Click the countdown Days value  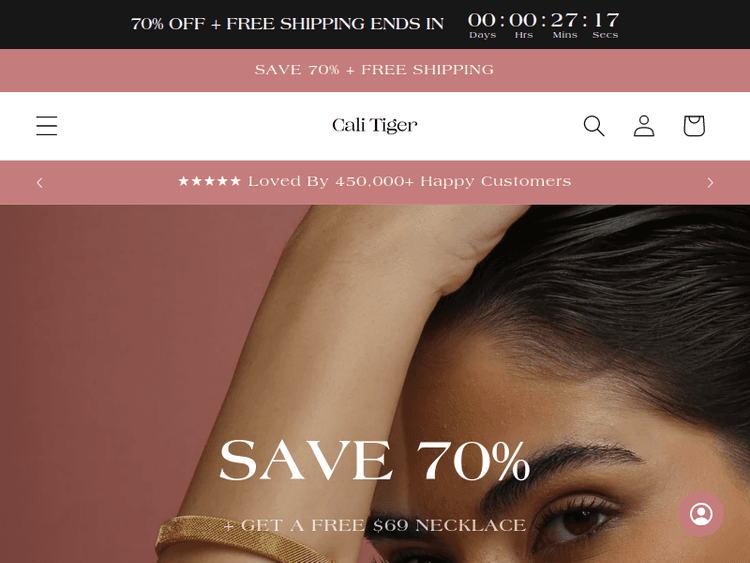tap(482, 21)
